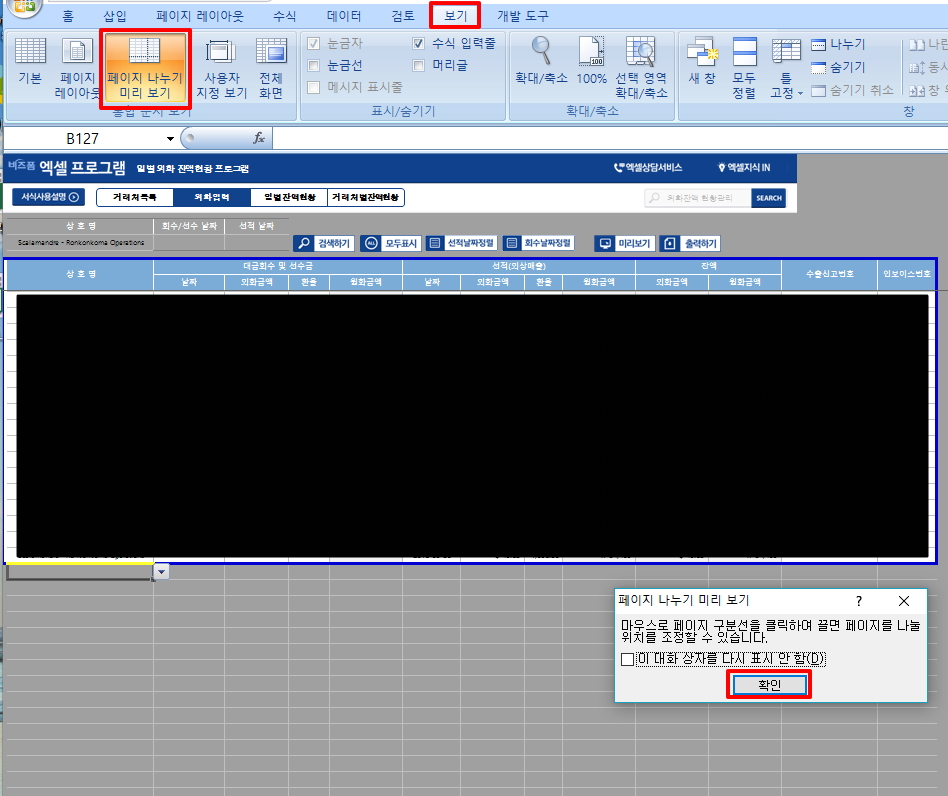The image size is (948, 796).
Task: Click the 모두표시 button in sheet
Action: click(x=390, y=243)
